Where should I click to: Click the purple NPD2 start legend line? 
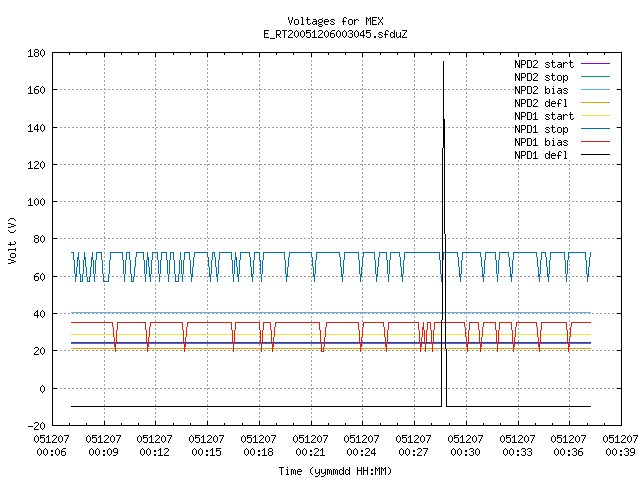point(596,64)
